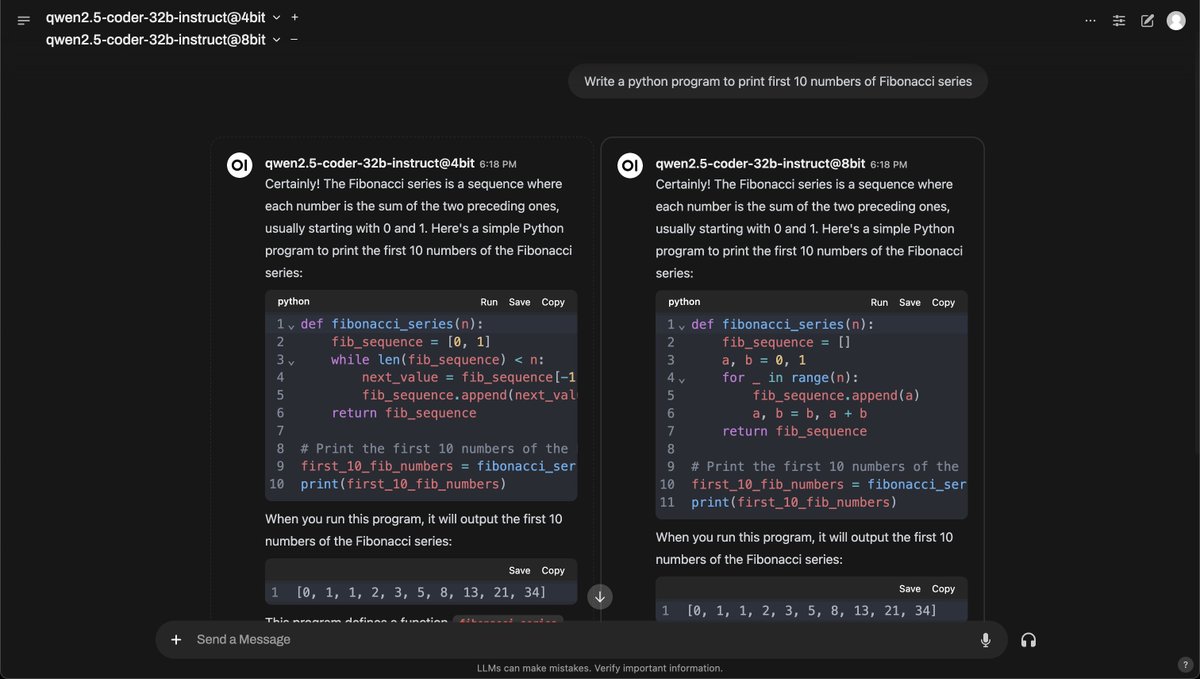
Task: Click 'a, b = 0, 1' line in 8bit code
Action: point(764,360)
